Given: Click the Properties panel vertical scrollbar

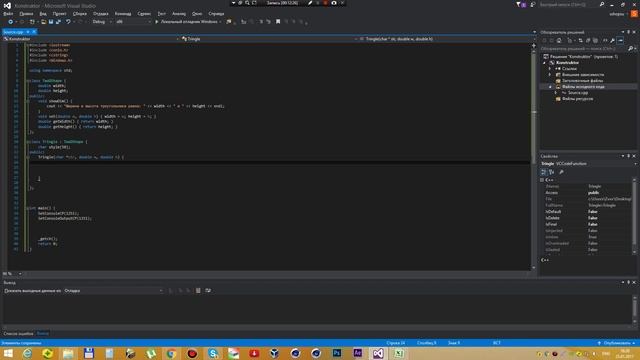Looking at the screenshot, I should [634, 216].
